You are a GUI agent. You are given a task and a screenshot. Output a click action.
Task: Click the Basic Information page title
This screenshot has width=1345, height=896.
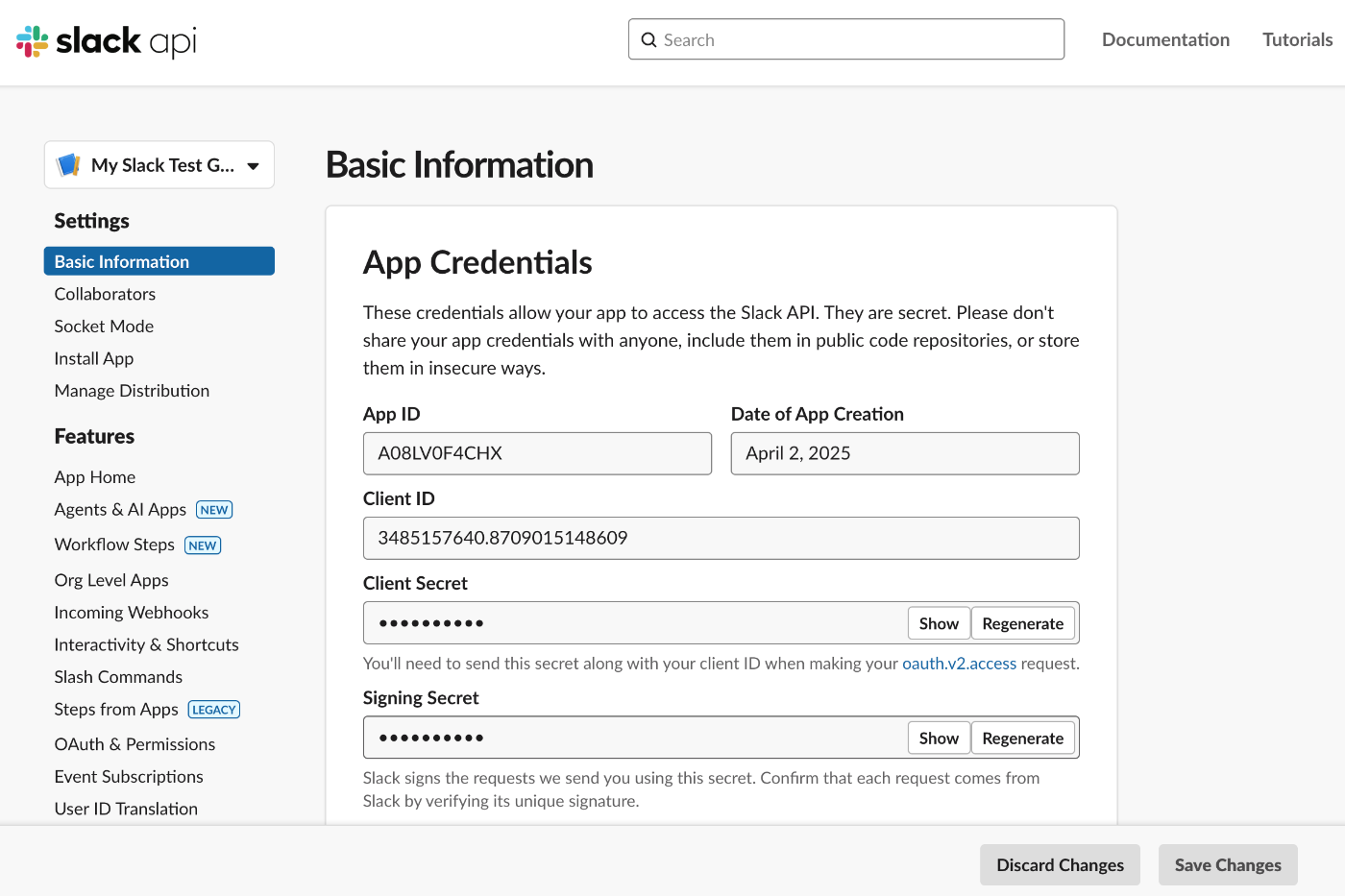[459, 165]
